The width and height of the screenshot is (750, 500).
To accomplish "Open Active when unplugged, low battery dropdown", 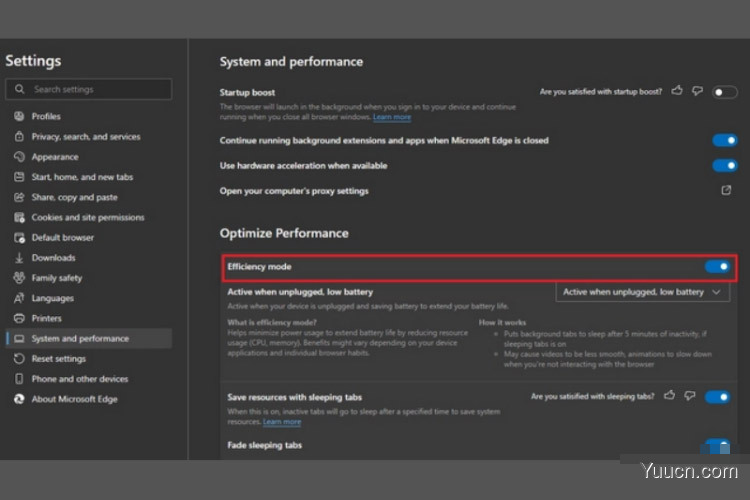I will pyautogui.click(x=642, y=292).
